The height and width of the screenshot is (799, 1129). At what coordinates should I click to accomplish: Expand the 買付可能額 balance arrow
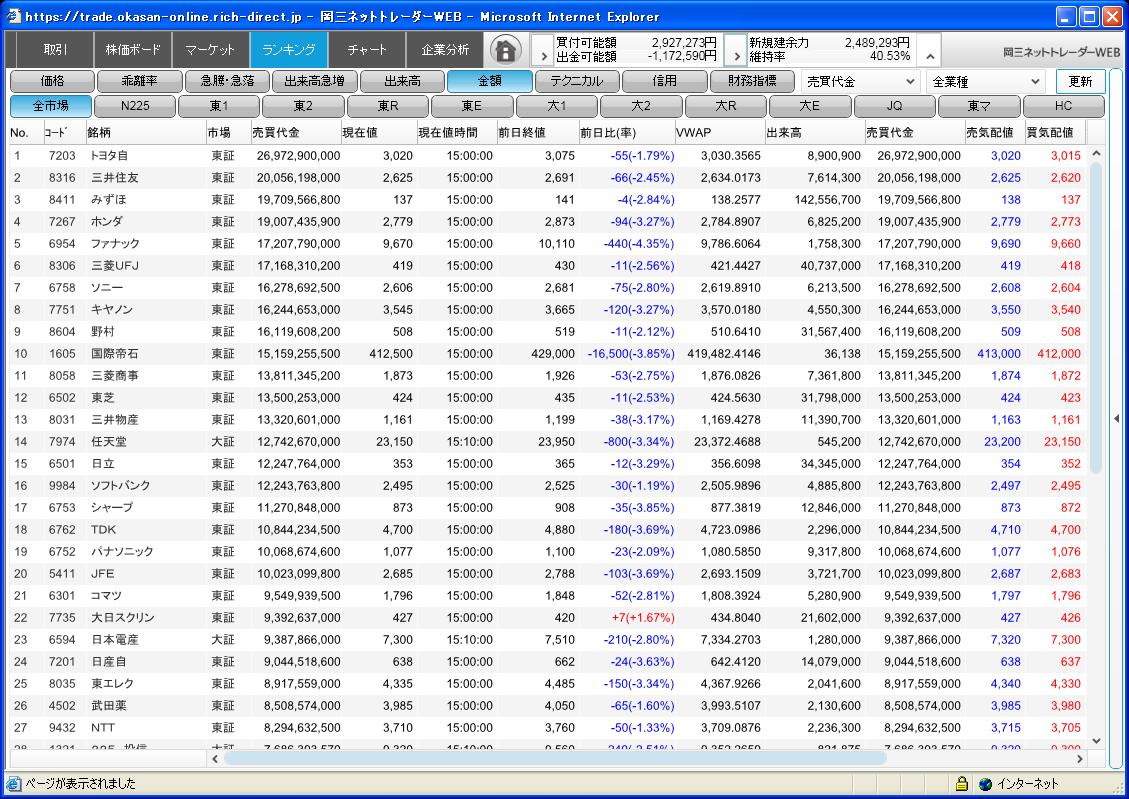click(541, 50)
